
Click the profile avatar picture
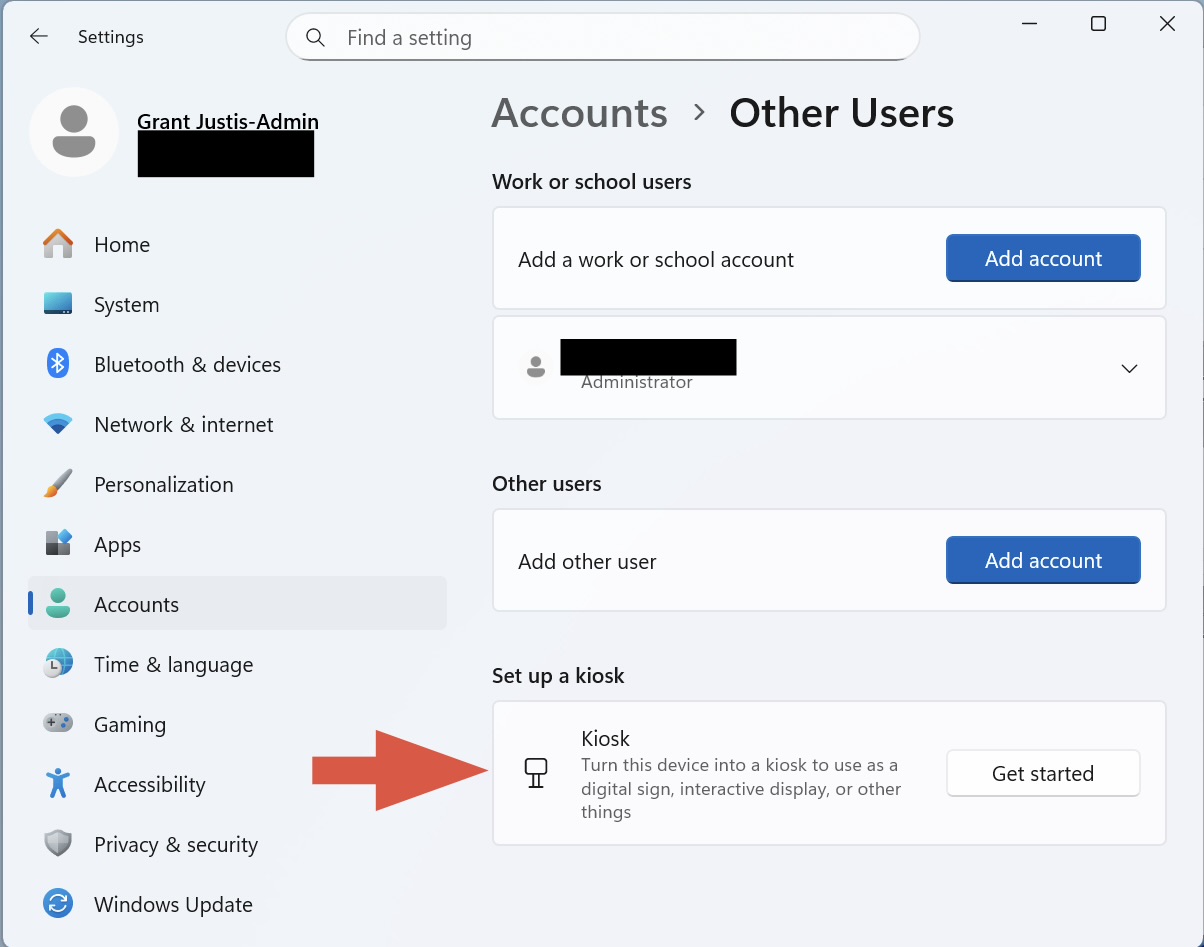coord(74,132)
